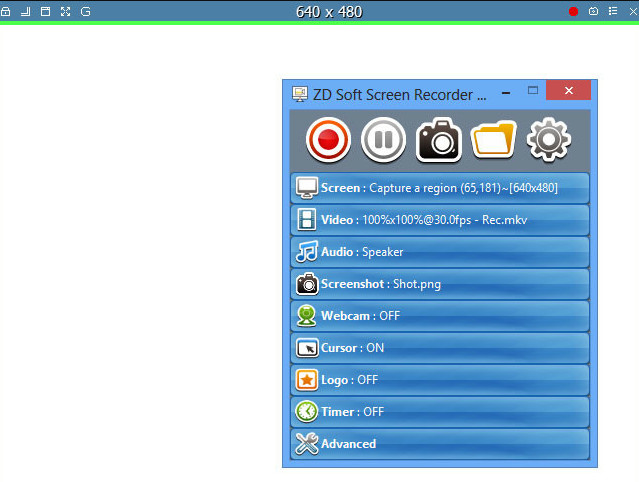Screen dimensions: 639x482
Task: Capture a screenshot with the large camera icon
Action: [x=438, y=140]
